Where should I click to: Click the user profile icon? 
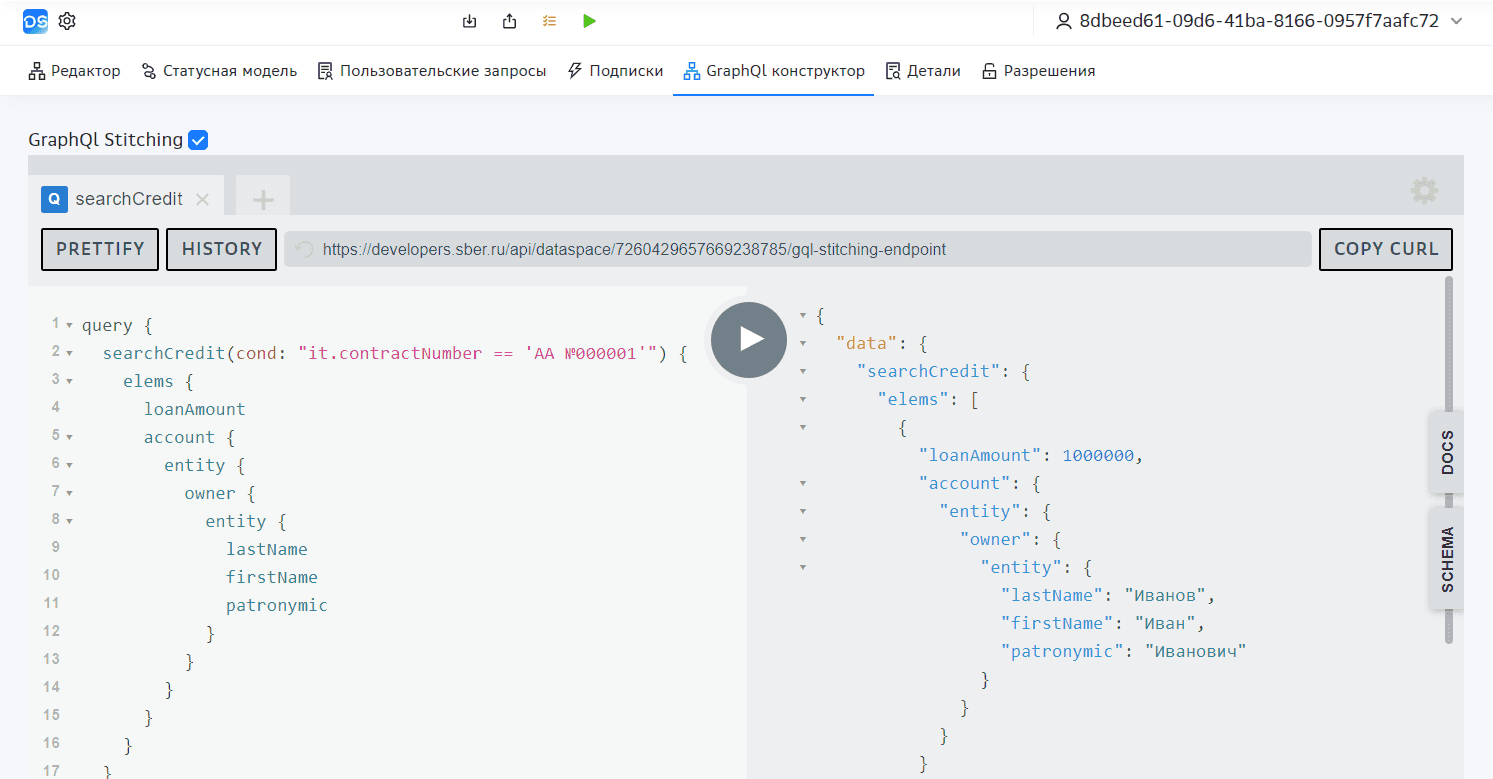[x=1064, y=21]
